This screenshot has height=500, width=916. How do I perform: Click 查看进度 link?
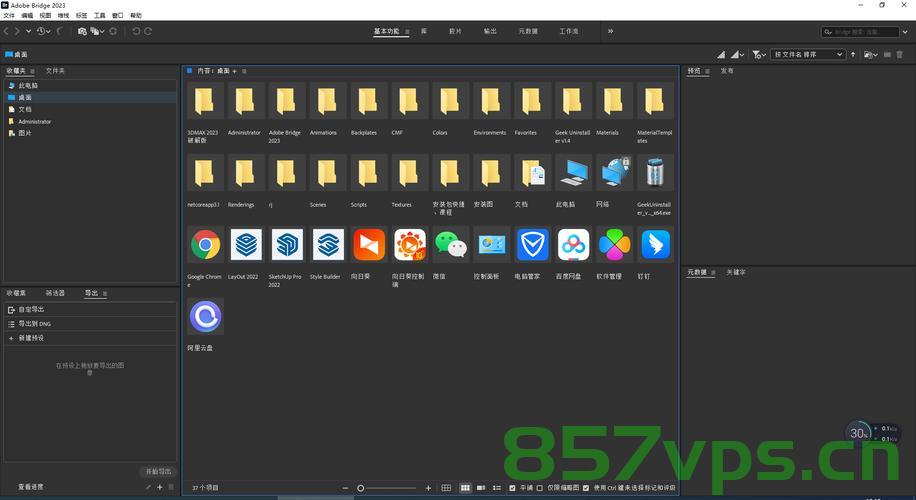(30, 487)
